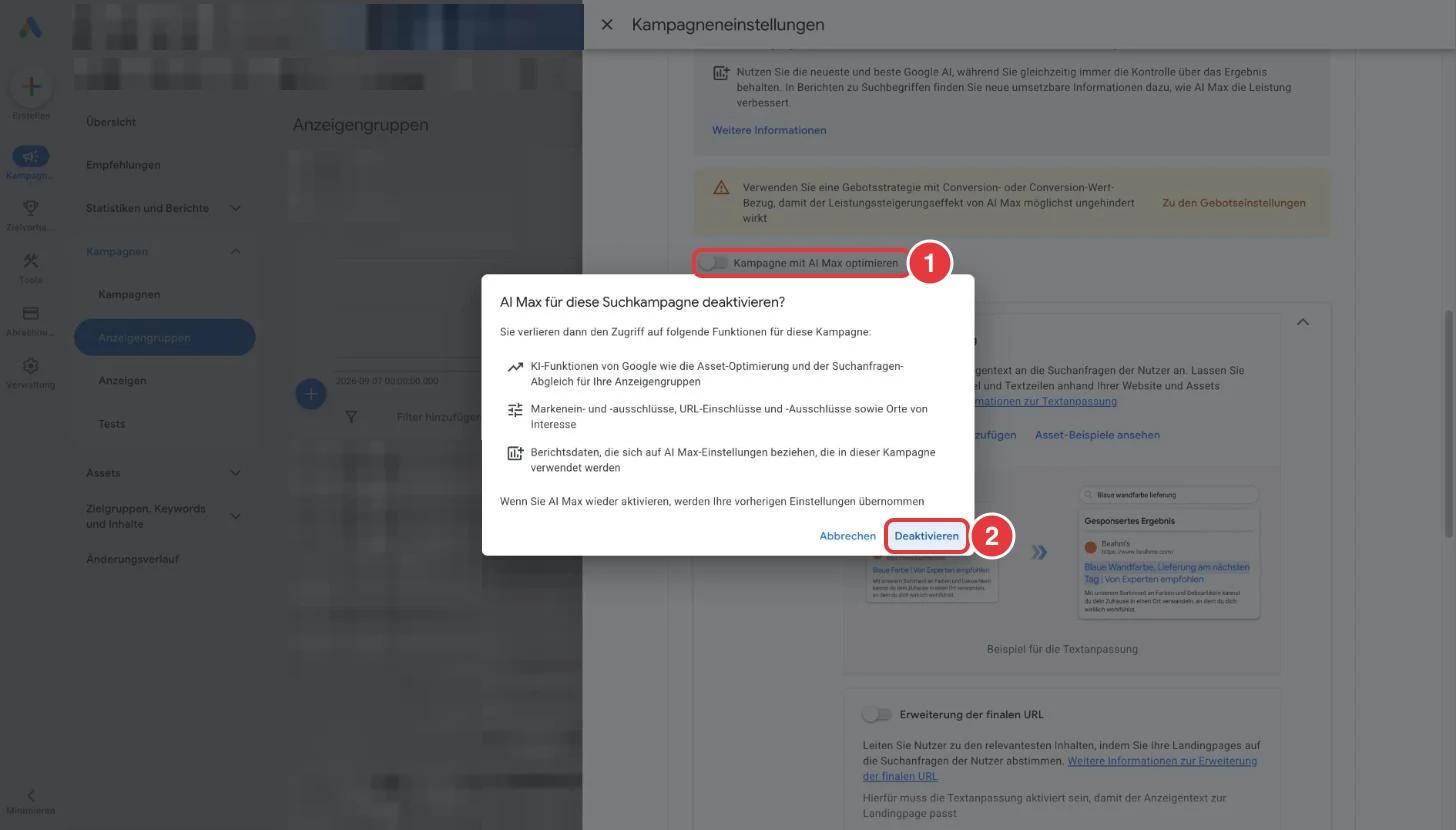Select Kampagnen sub-item
The image size is (1456, 830).
click(129, 295)
